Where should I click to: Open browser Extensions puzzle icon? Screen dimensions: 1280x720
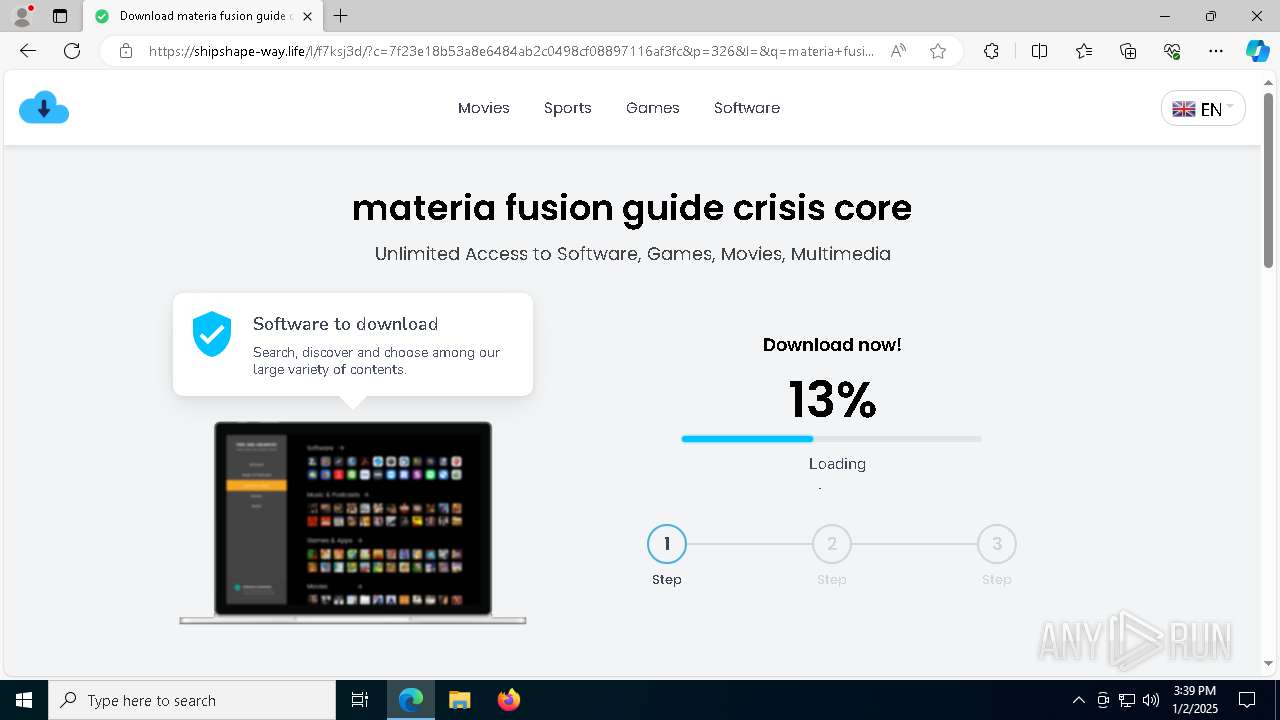991,51
